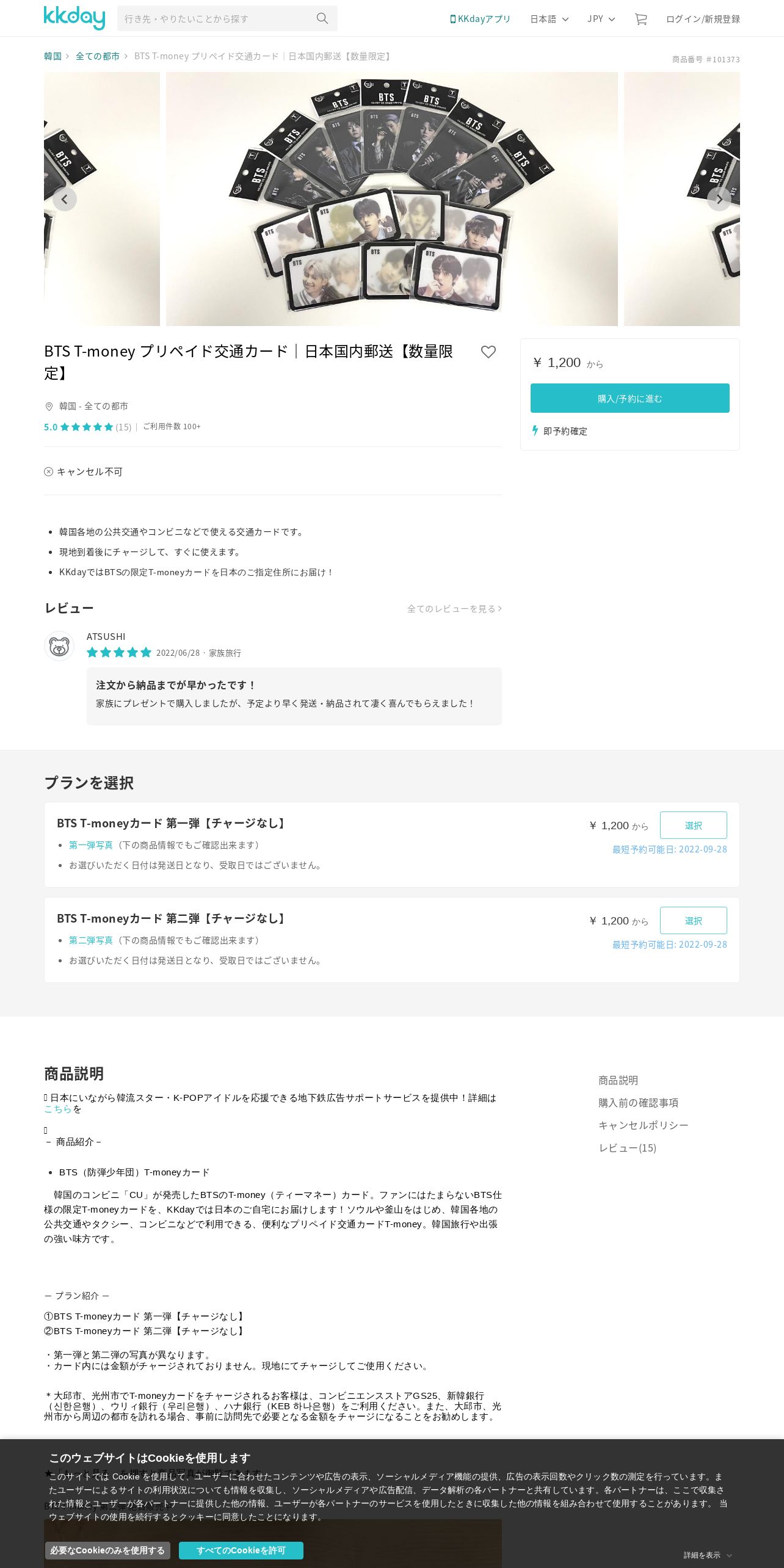Click 商品番号 #101373 text
Image resolution: width=784 pixels, height=1568 pixels.
click(x=706, y=59)
